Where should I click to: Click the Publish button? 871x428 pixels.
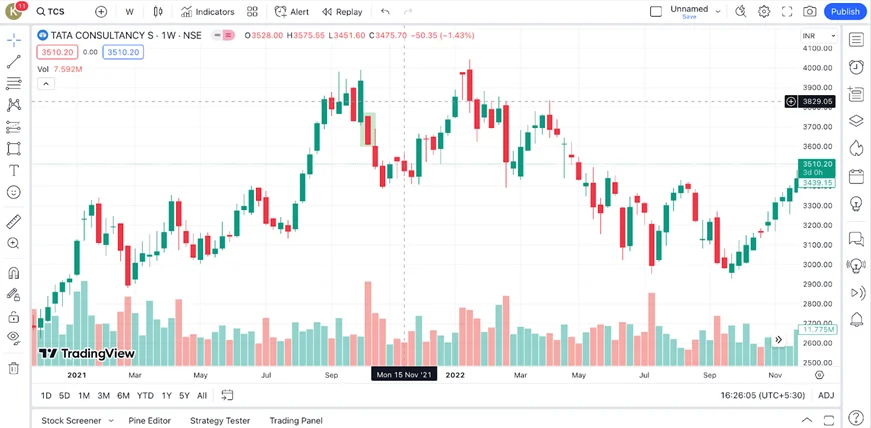pos(845,12)
